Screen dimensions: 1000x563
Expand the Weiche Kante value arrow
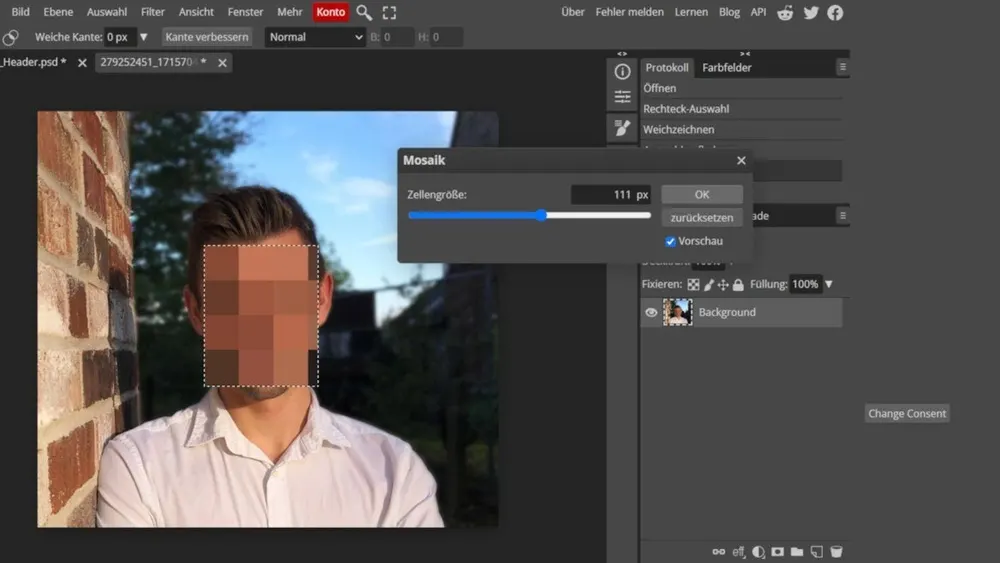pyautogui.click(x=143, y=37)
